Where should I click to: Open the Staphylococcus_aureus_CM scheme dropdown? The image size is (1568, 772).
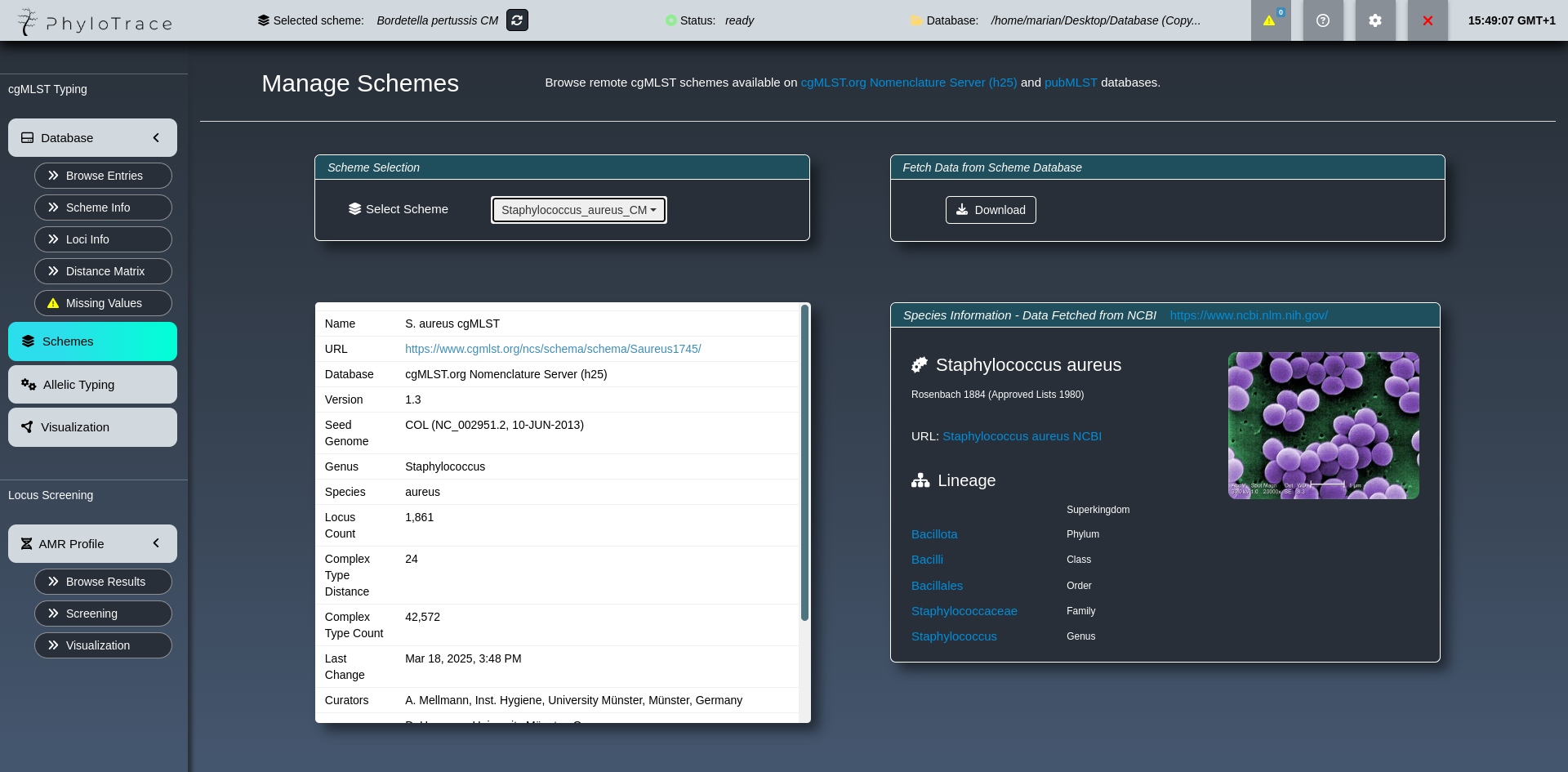click(x=578, y=210)
